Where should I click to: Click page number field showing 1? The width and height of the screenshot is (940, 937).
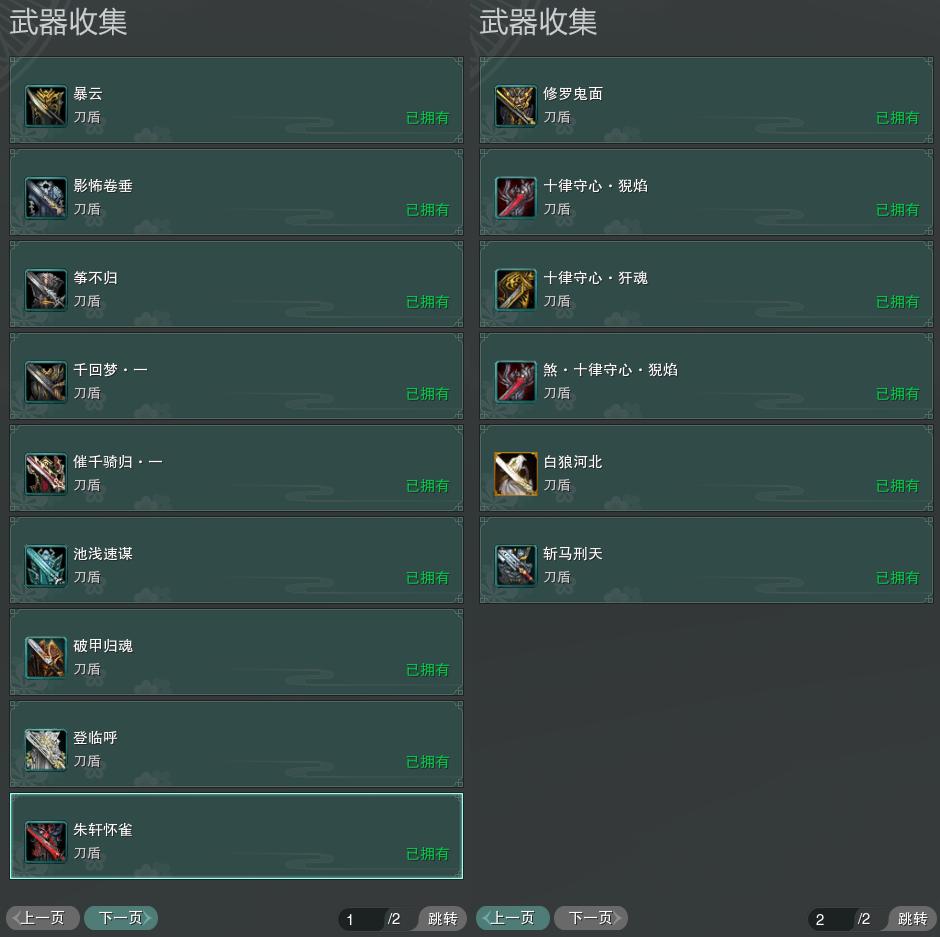pyautogui.click(x=361, y=919)
